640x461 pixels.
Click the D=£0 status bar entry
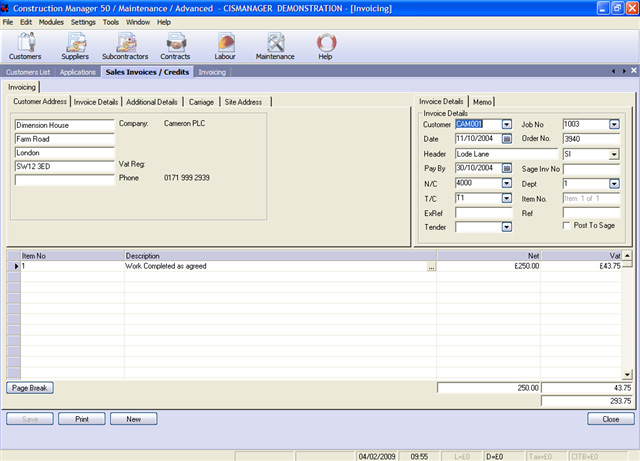click(x=504, y=457)
